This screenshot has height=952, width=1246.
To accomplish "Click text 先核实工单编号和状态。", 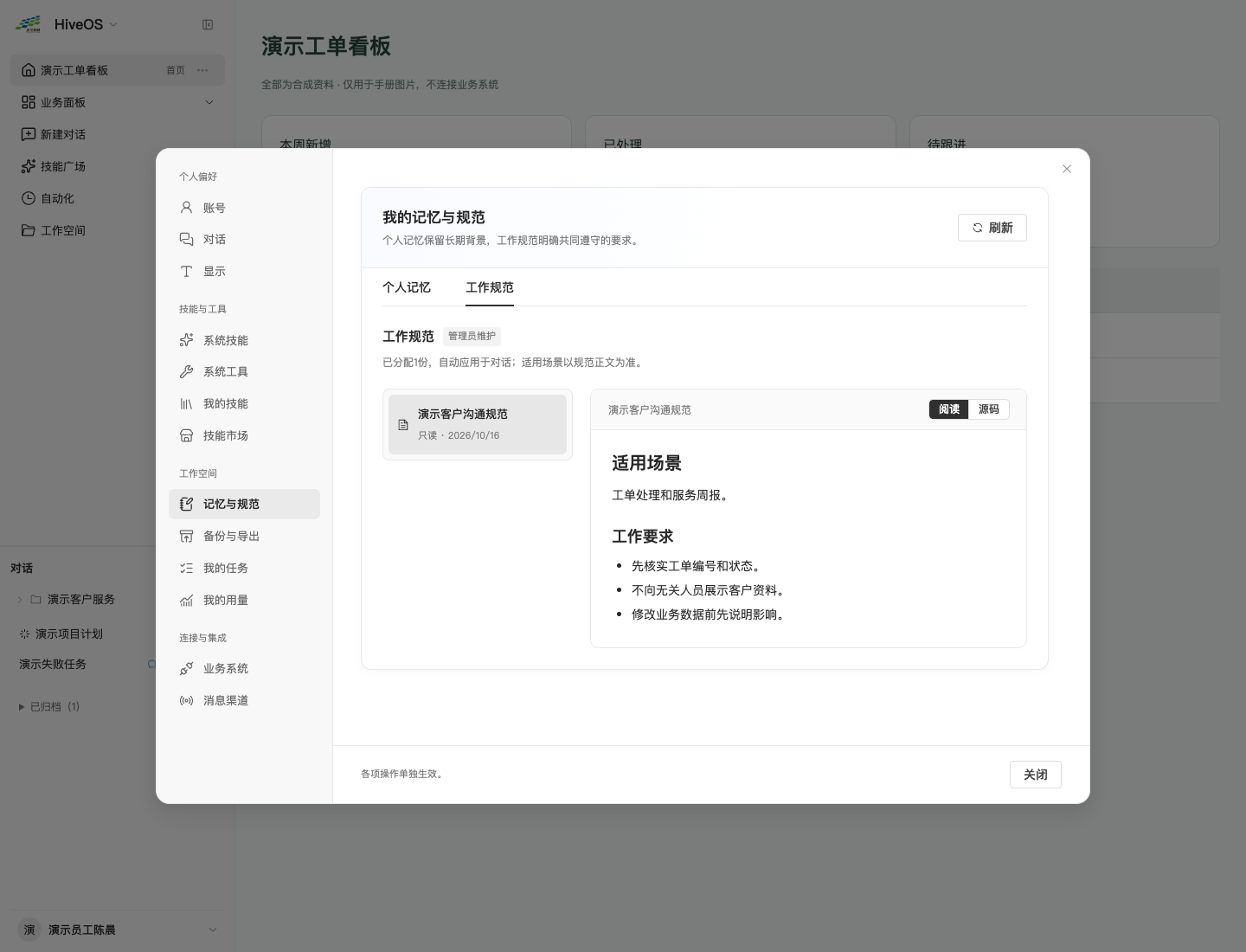I will pyautogui.click(x=697, y=566).
